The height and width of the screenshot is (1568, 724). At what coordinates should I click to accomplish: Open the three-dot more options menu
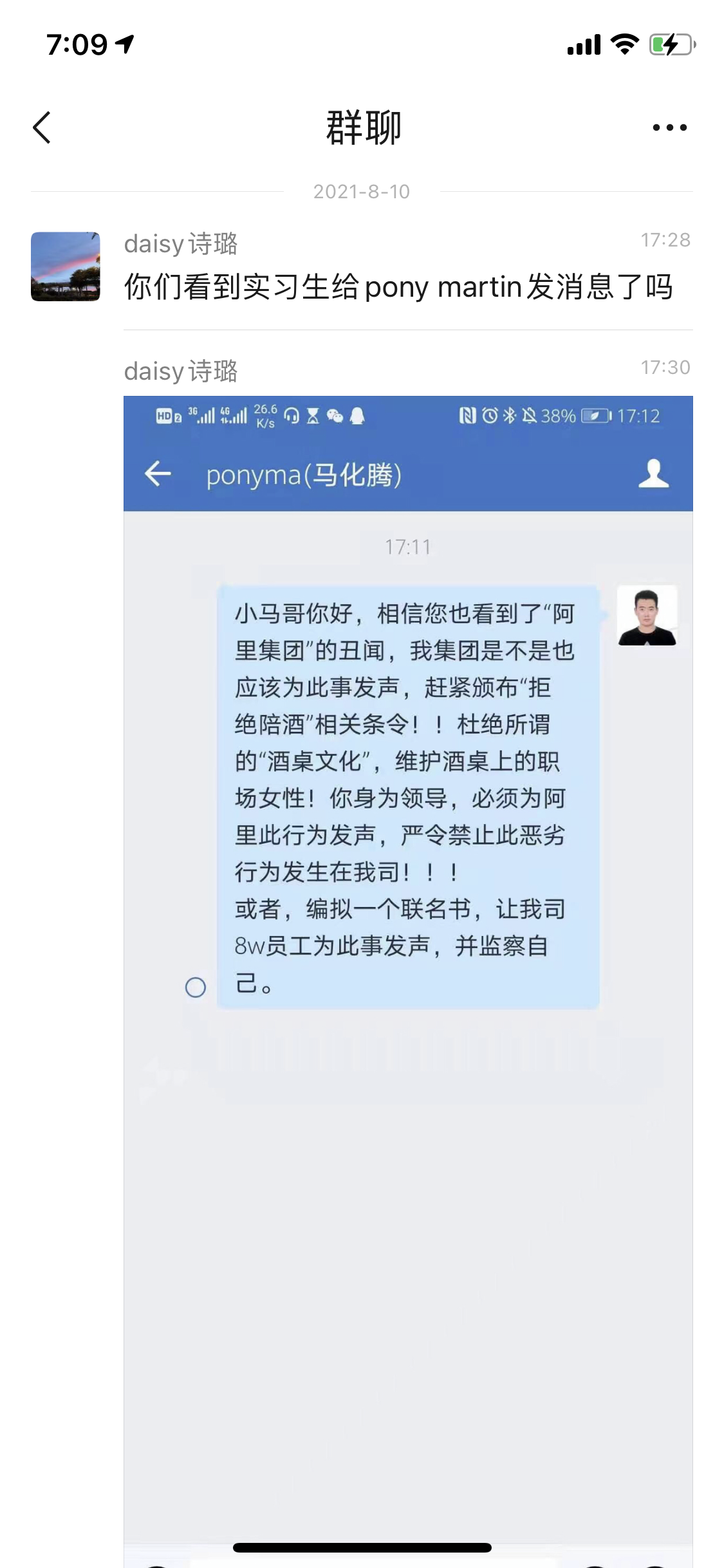[x=669, y=127]
